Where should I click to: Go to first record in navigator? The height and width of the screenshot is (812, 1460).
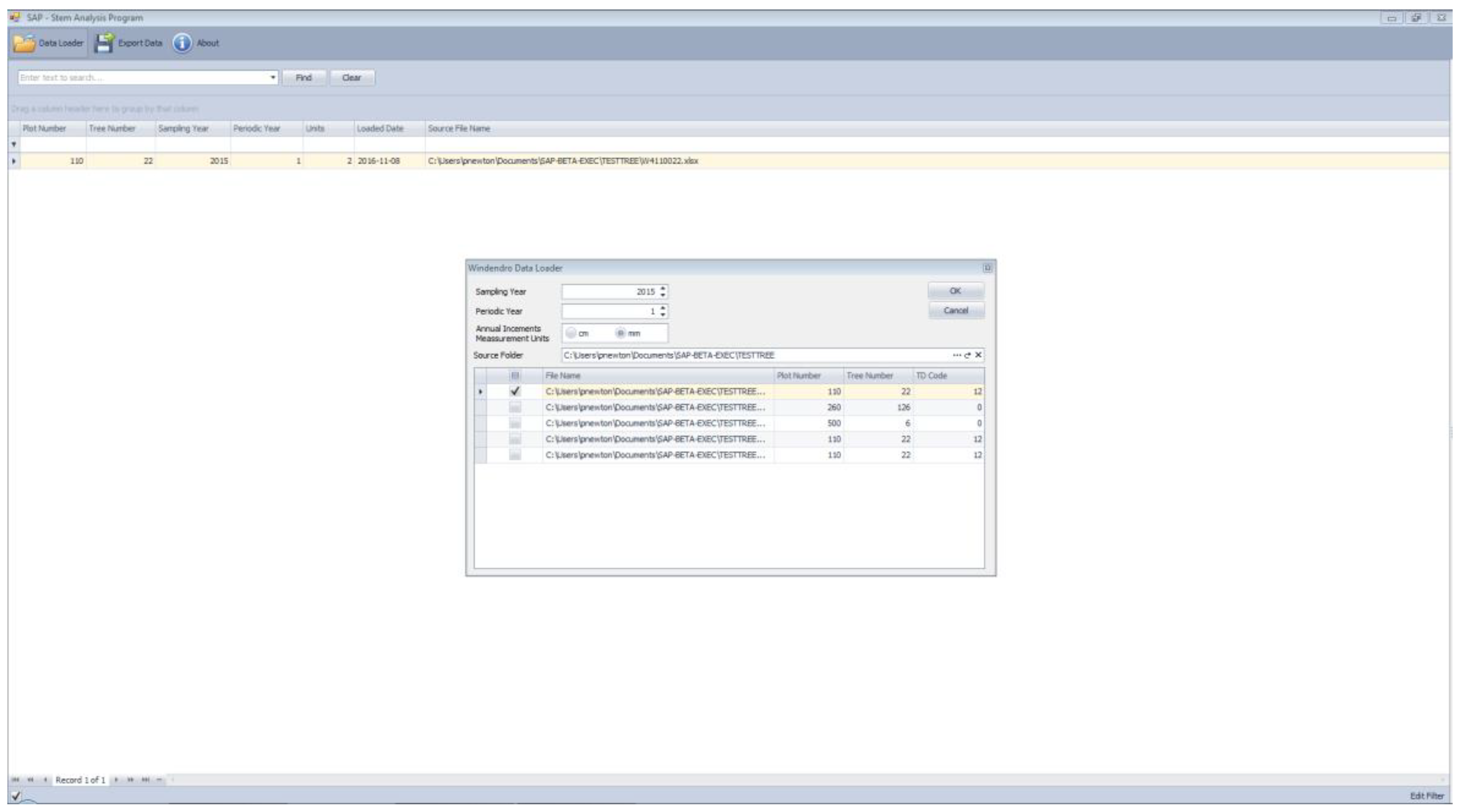tap(15, 780)
